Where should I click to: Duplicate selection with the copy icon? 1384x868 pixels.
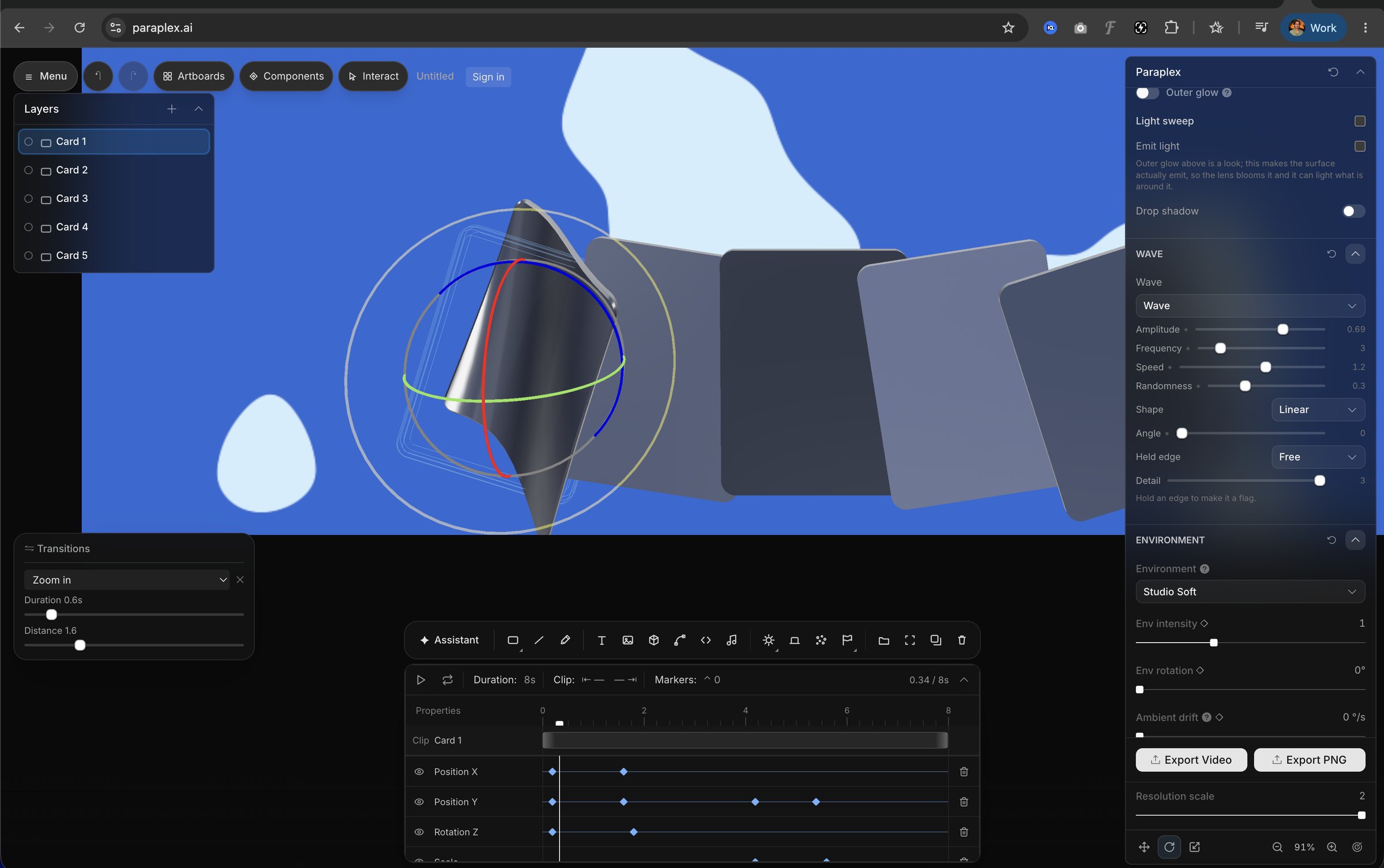pyautogui.click(x=936, y=640)
